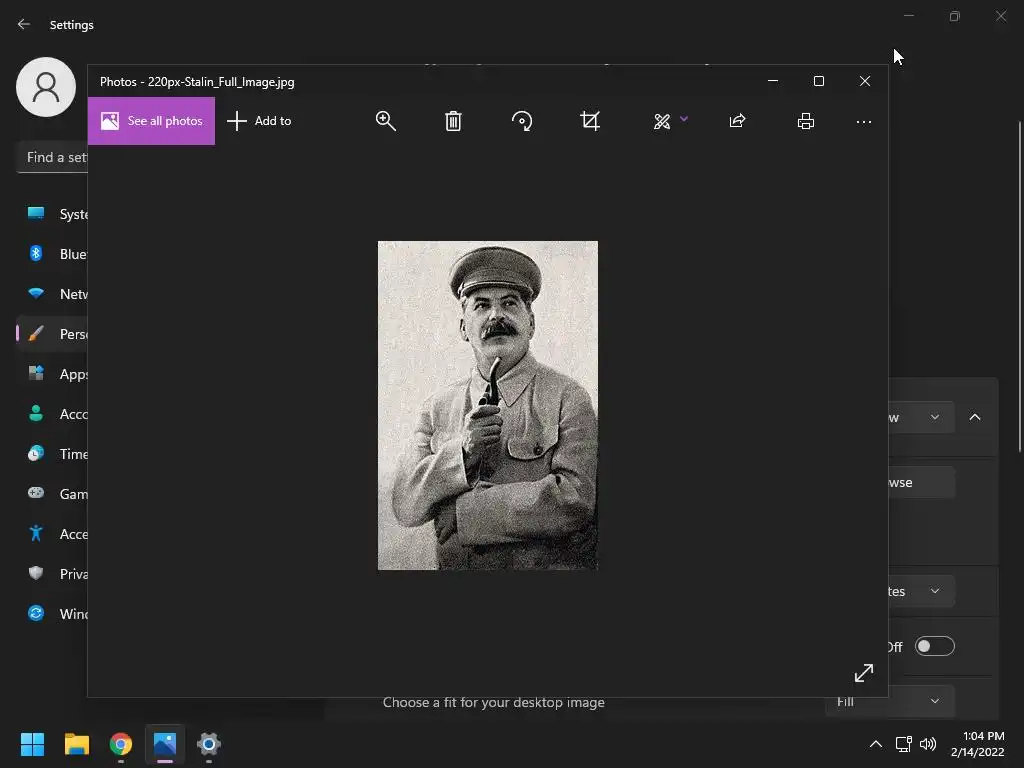Image resolution: width=1024 pixels, height=768 pixels.
Task: Open Privacy & security in Settings sidebar
Action: pyautogui.click(x=52, y=573)
